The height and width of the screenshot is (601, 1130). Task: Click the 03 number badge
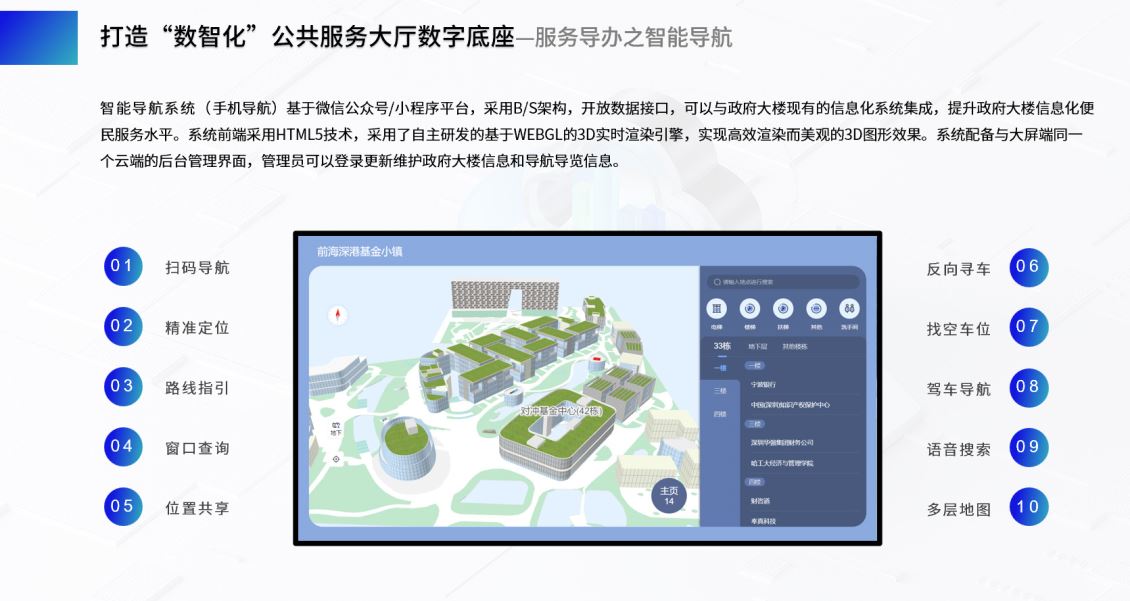(x=123, y=386)
